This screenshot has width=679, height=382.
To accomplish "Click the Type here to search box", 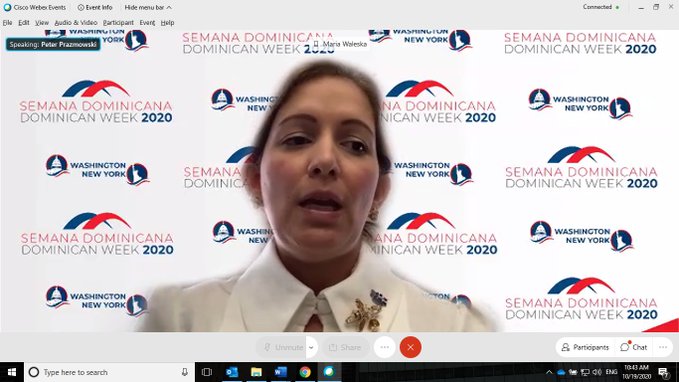I will click(110, 372).
